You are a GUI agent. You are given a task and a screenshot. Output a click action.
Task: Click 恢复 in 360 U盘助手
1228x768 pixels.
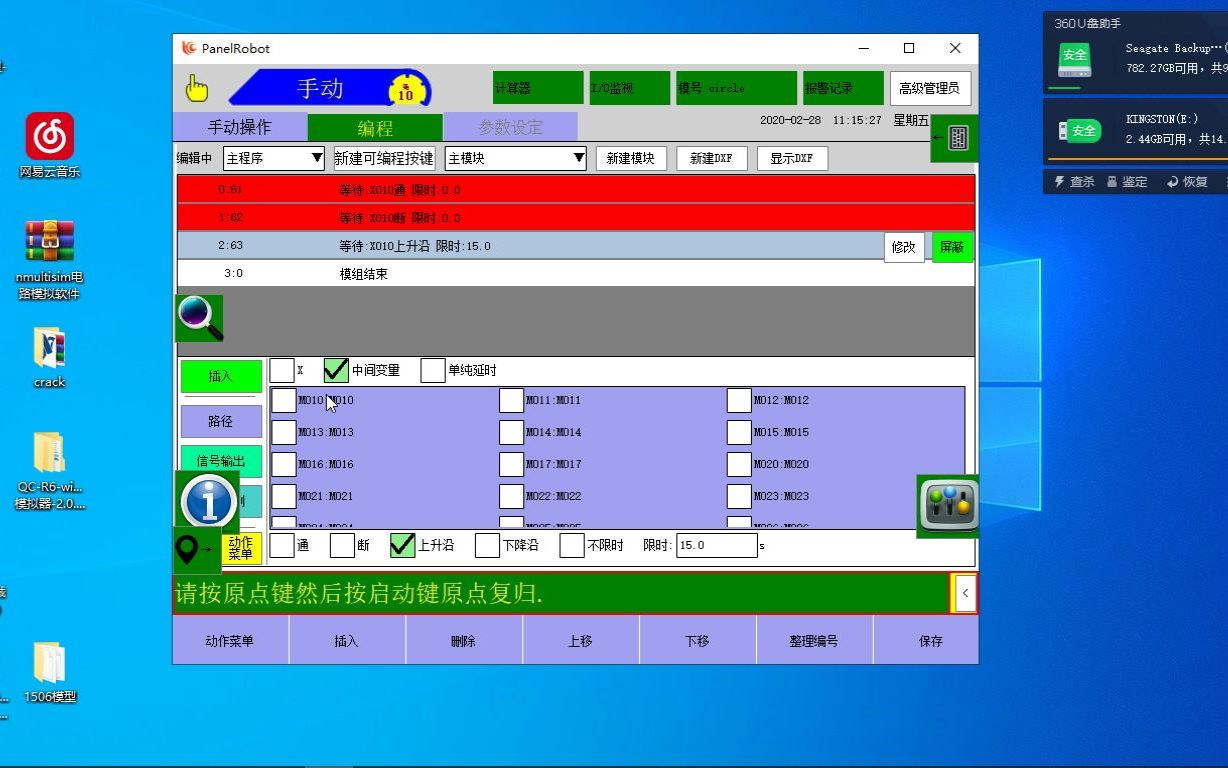click(1187, 182)
